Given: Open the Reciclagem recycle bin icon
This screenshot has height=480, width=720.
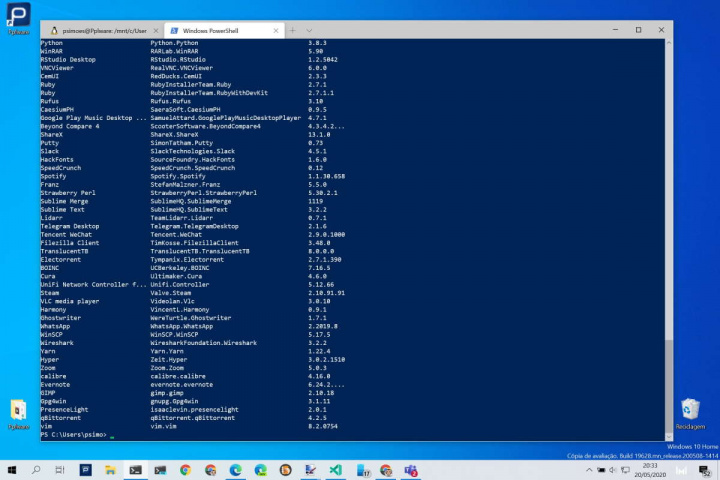Looking at the screenshot, I should coord(689,412).
